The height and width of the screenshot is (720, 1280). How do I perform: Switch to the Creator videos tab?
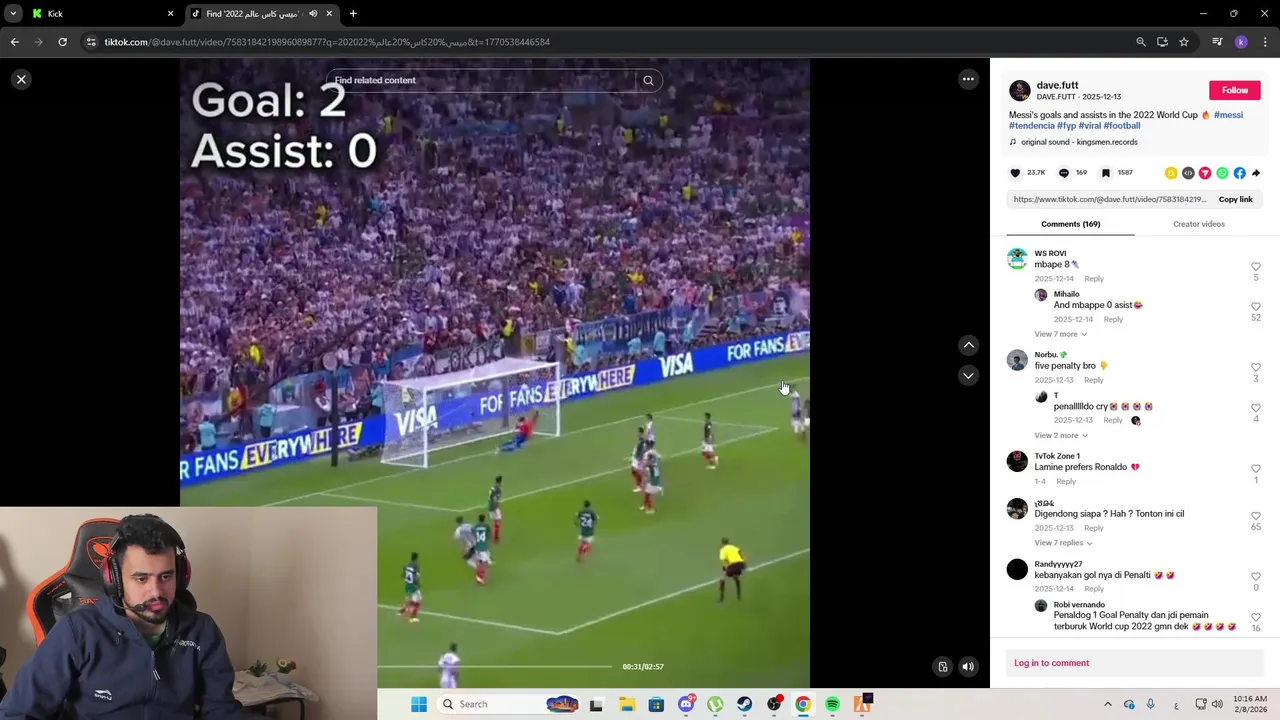(x=1198, y=224)
